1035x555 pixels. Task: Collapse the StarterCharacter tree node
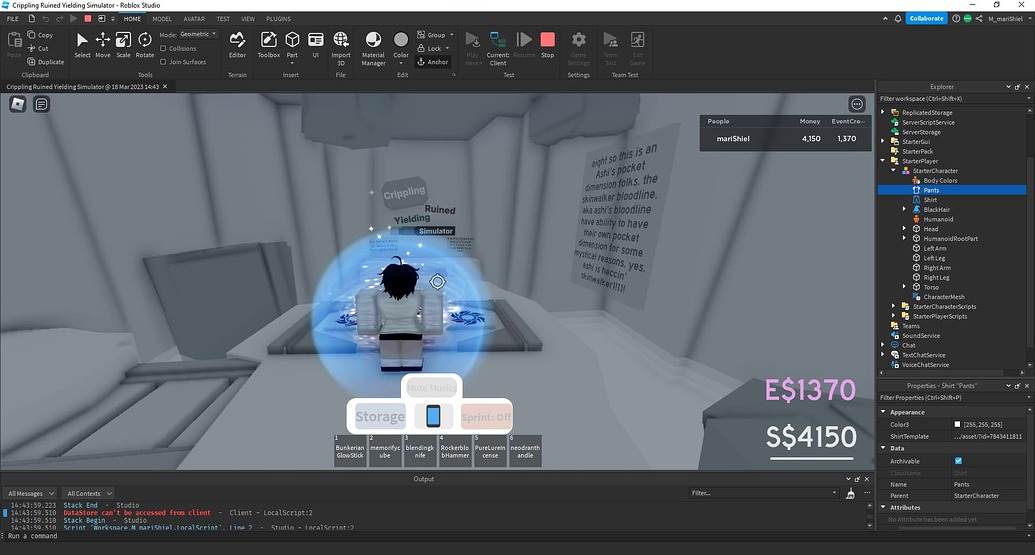(x=893, y=171)
